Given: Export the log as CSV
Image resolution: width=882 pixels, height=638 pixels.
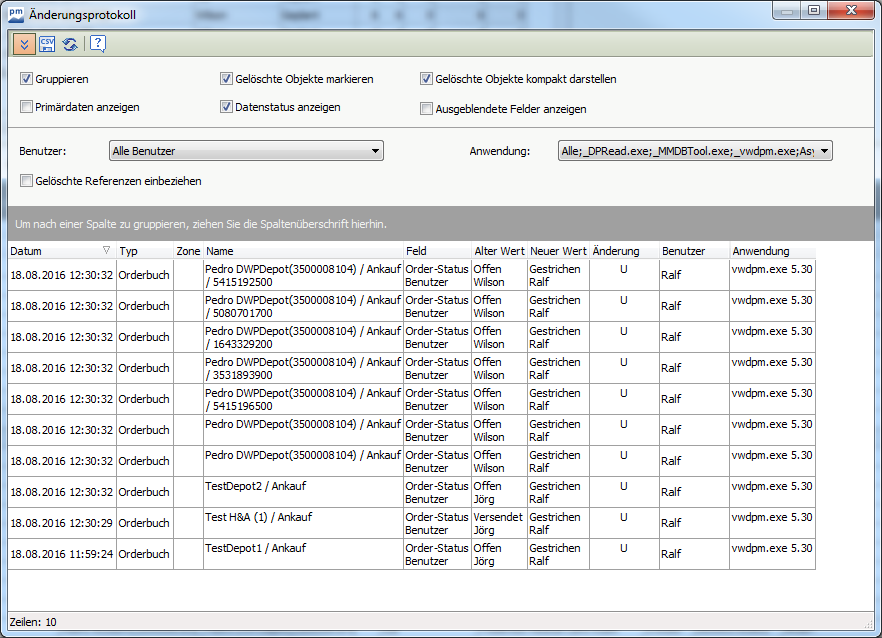Looking at the screenshot, I should pos(47,44).
